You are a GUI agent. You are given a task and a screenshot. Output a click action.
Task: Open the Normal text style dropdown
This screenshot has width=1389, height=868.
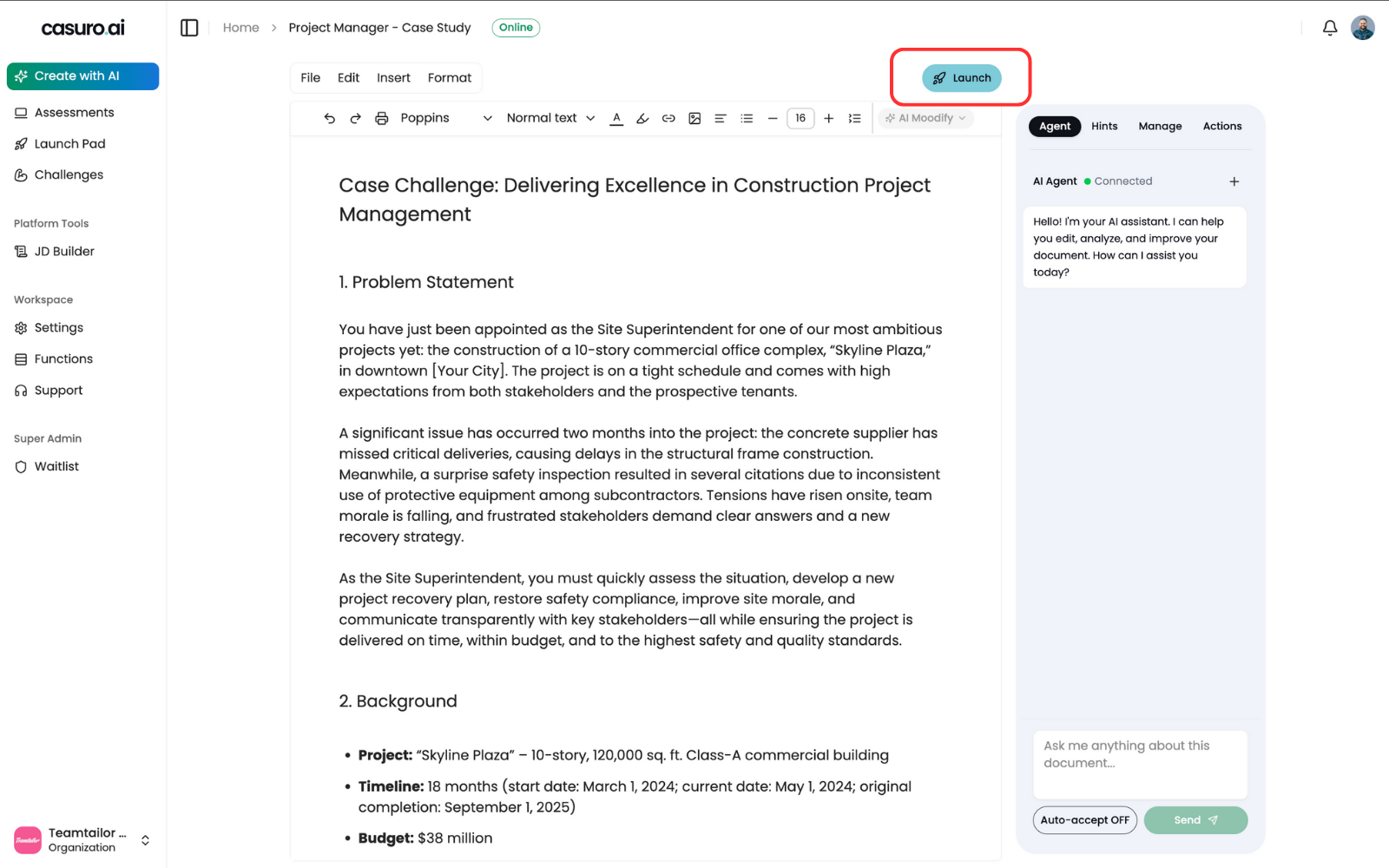[550, 118]
